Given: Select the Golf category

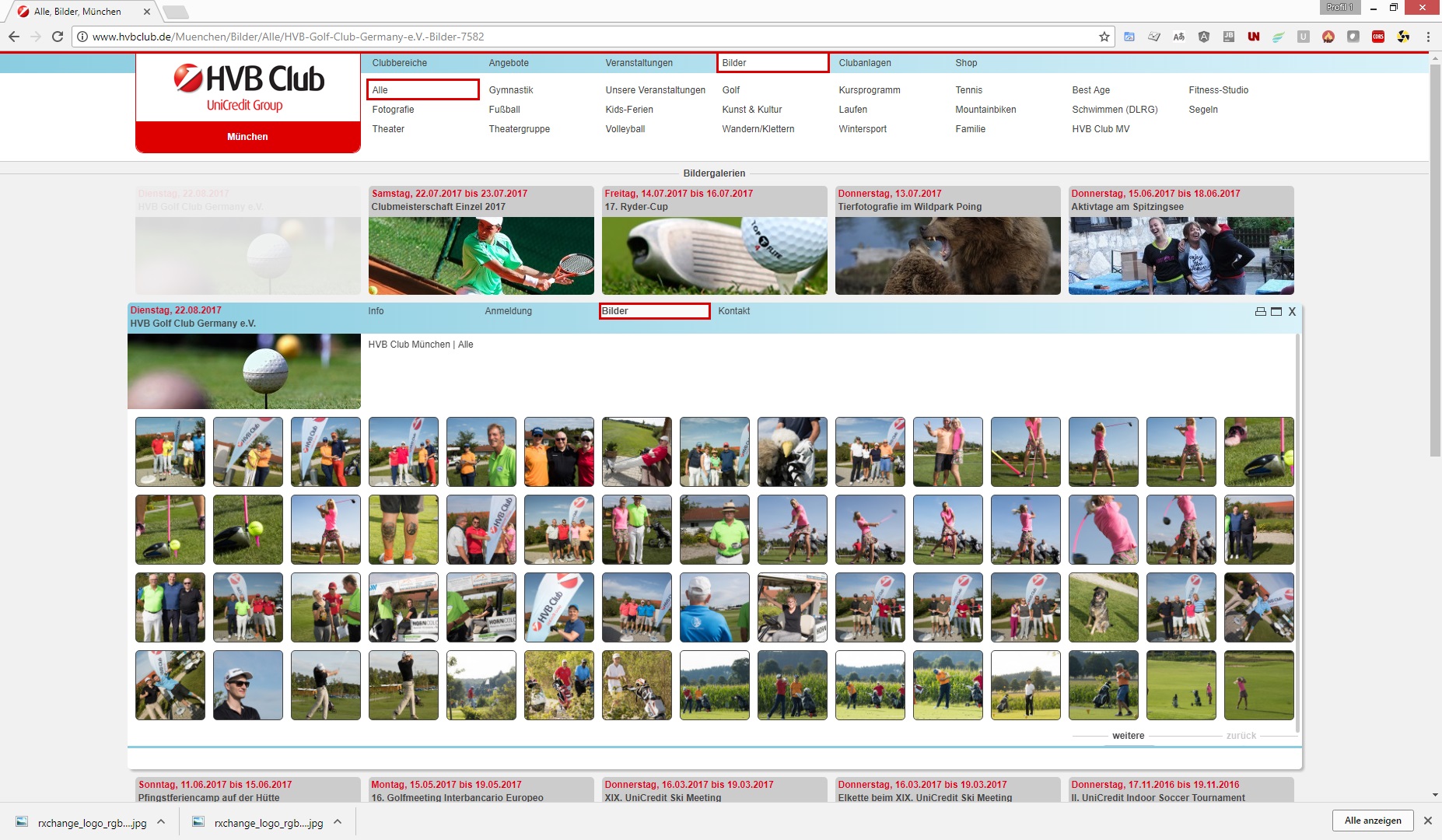Looking at the screenshot, I should point(731,90).
